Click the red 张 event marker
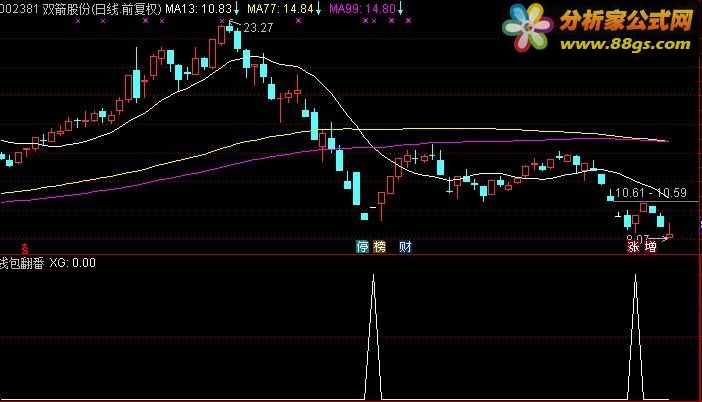Image resolution: width=702 pixels, height=402 pixels. click(633, 247)
